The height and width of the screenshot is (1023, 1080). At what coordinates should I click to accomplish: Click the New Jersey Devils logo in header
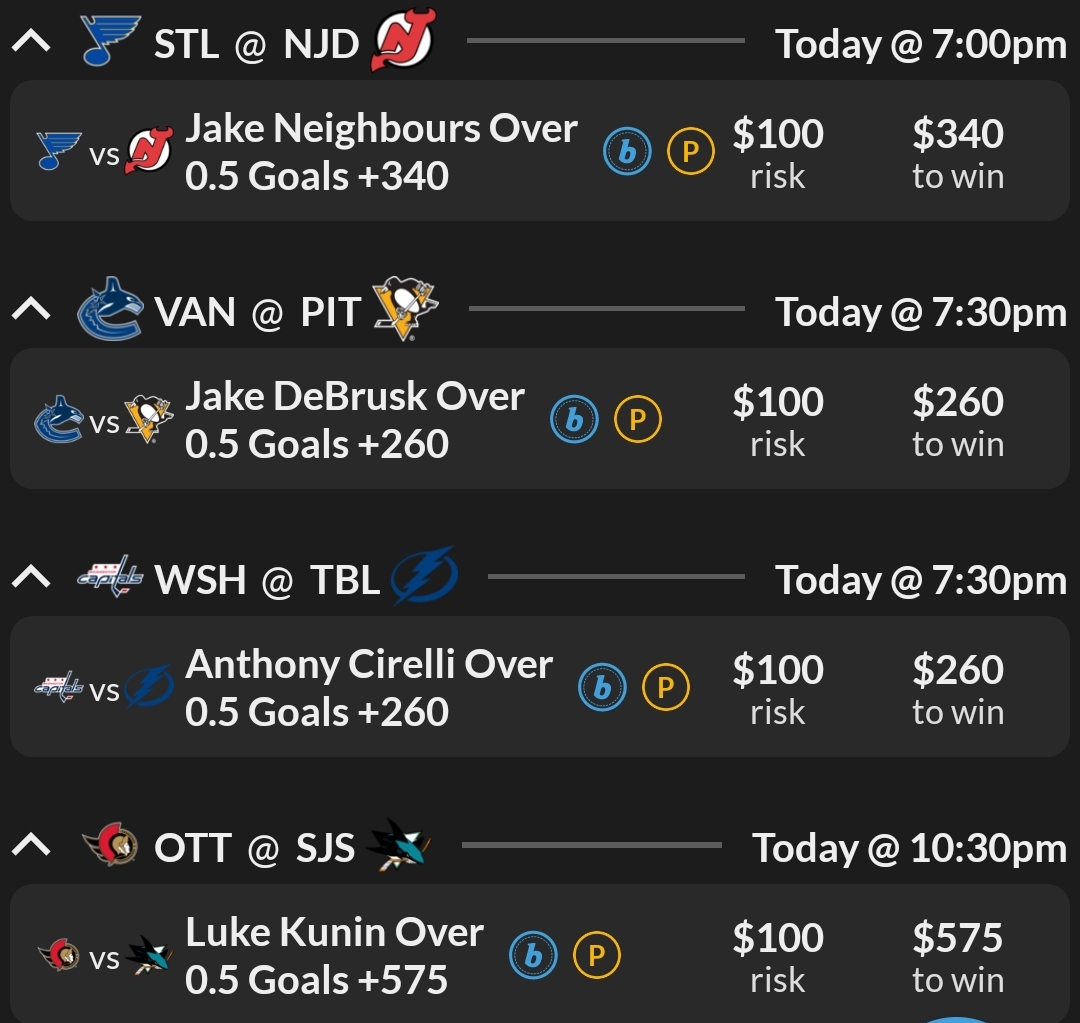[x=402, y=45]
